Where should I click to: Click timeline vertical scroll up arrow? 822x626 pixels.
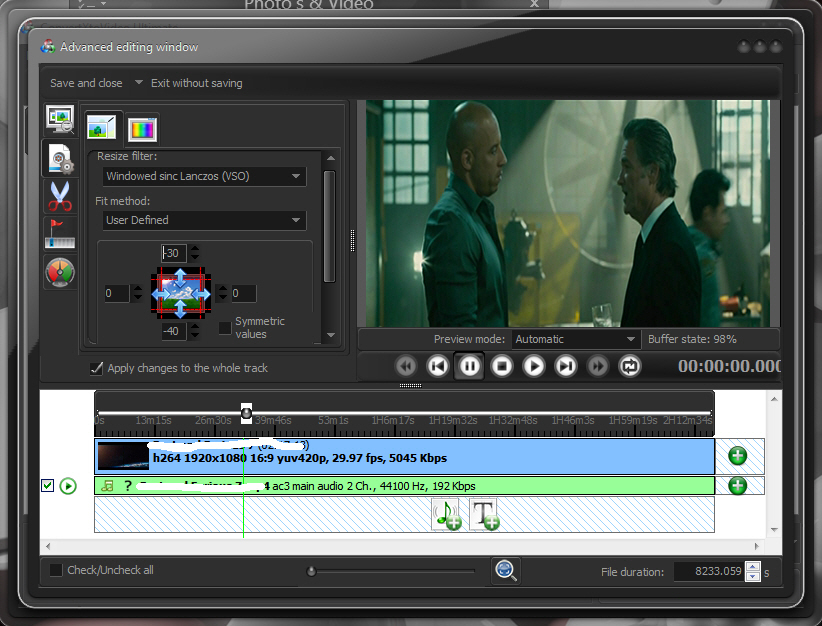click(774, 399)
